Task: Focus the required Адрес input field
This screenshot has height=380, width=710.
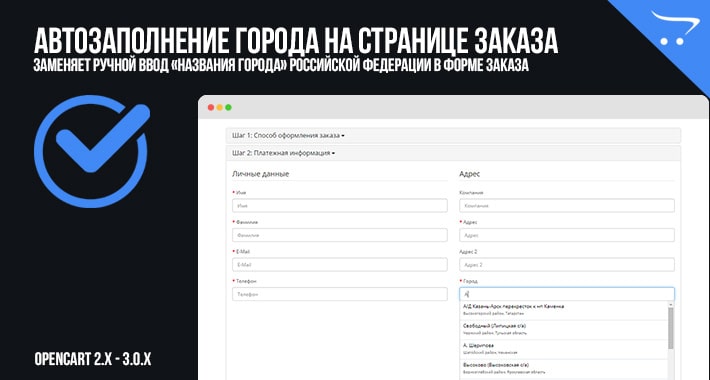Action: tap(567, 235)
